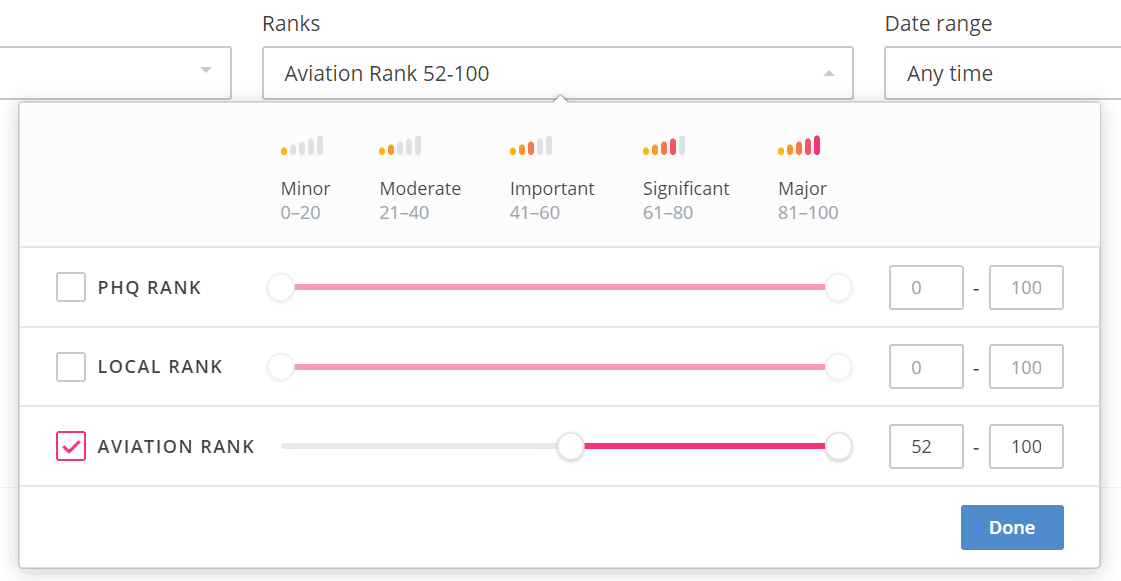Click the PHQ Rank minimum value field

click(926, 288)
